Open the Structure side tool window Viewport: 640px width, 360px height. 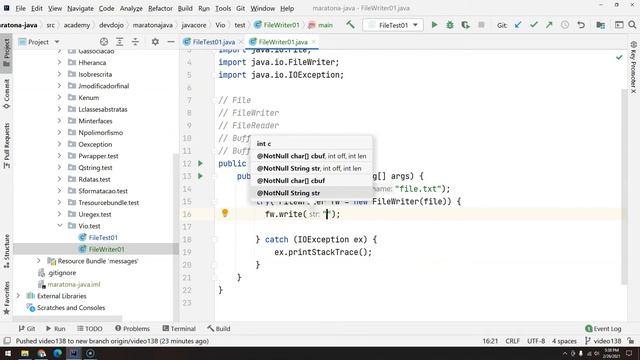[7, 251]
